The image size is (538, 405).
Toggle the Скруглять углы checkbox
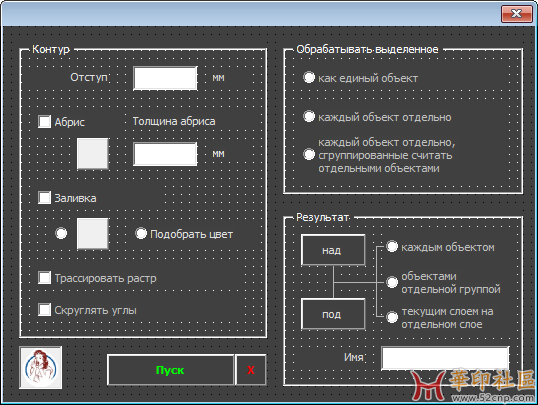click(x=45, y=310)
